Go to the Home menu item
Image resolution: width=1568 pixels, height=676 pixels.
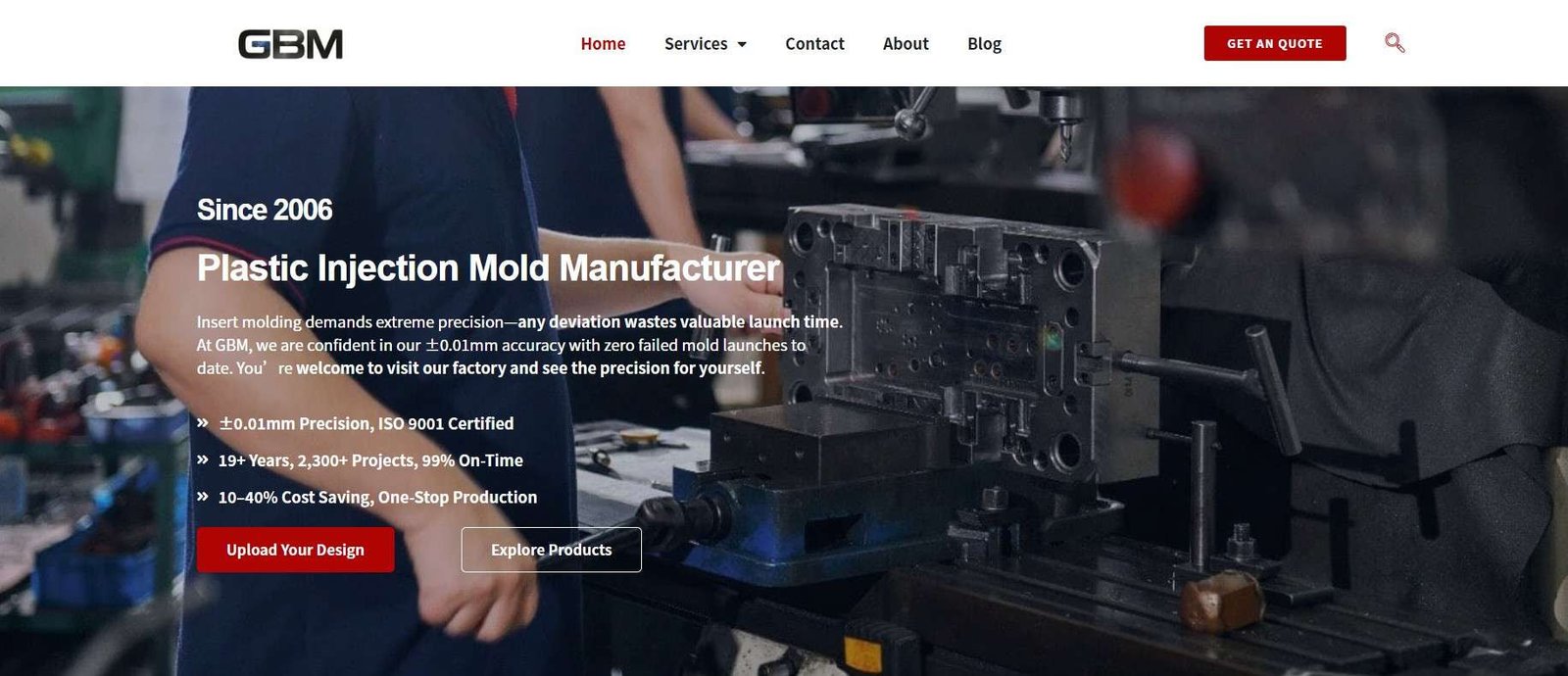[603, 44]
